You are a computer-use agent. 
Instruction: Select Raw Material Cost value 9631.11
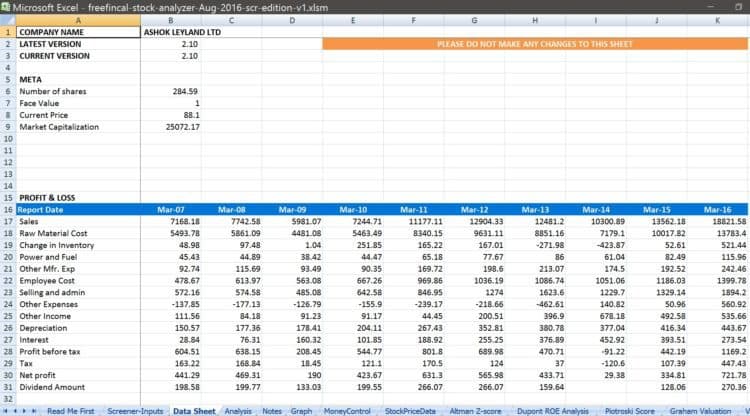pos(474,233)
